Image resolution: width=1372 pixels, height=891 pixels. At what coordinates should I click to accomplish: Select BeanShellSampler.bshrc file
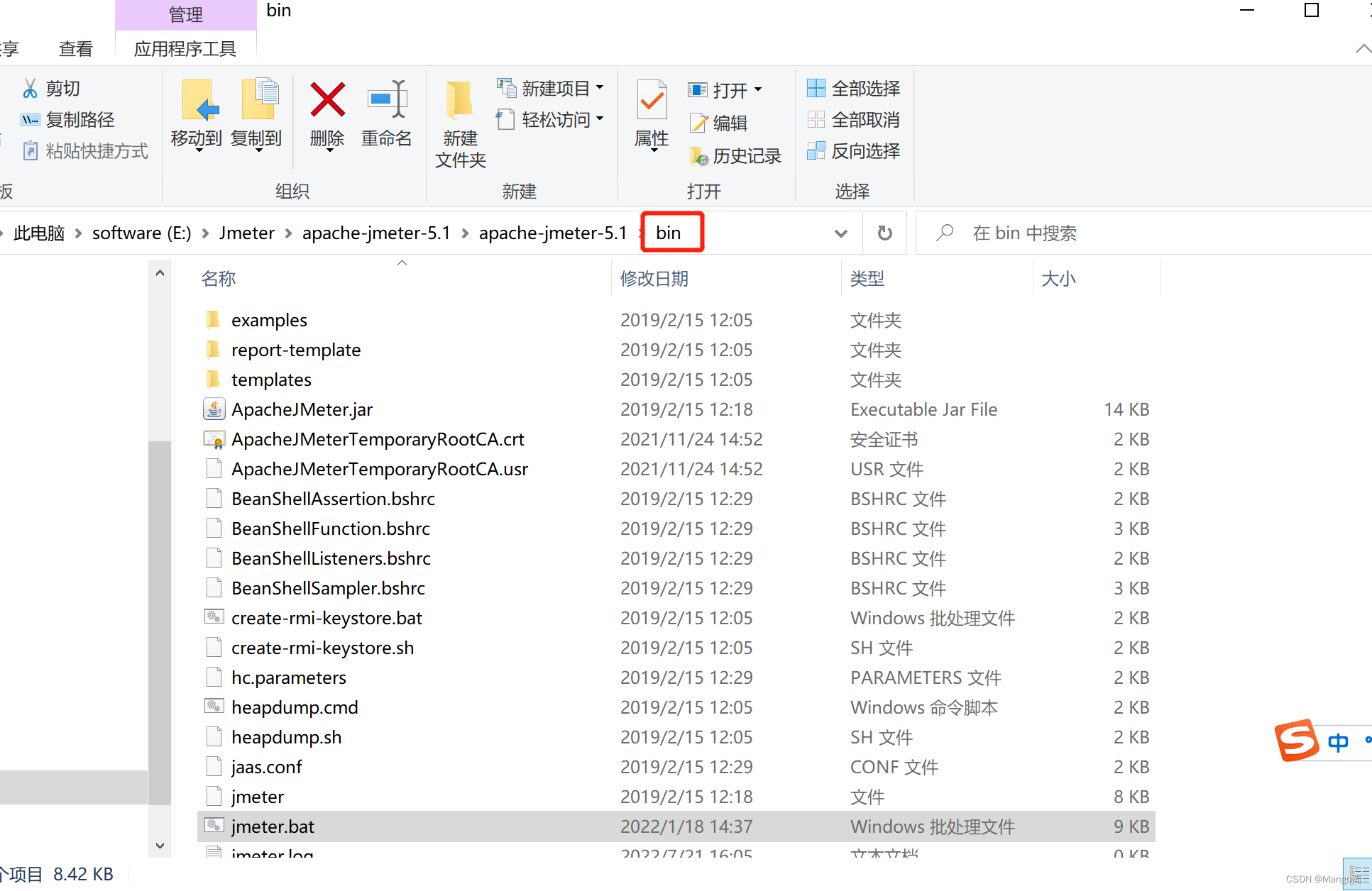[328, 588]
